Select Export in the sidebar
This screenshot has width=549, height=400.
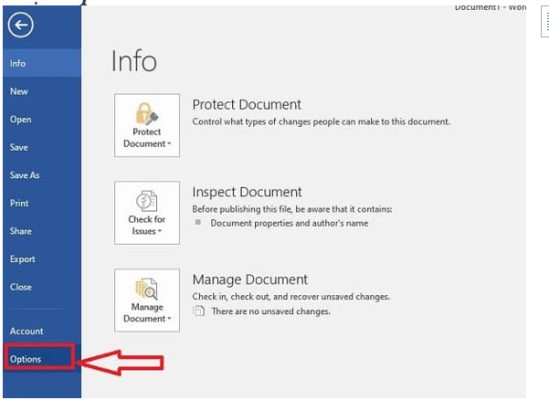(x=42, y=259)
